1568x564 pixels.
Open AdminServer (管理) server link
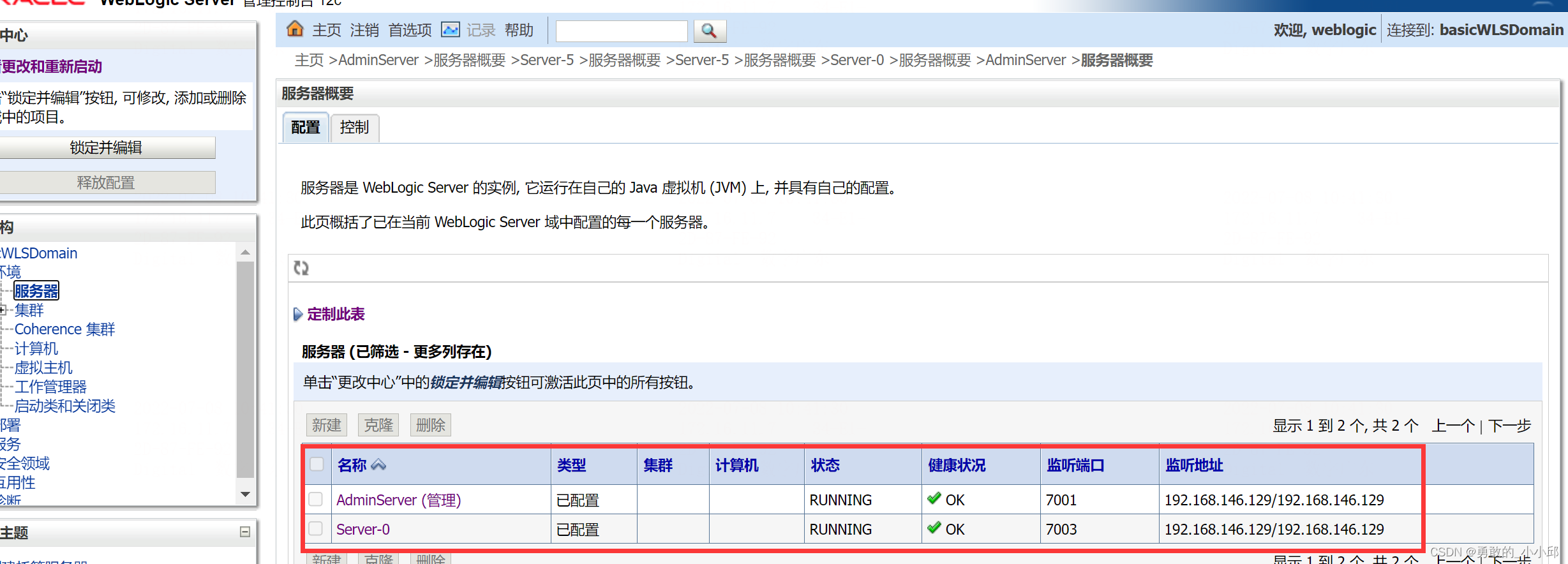click(x=398, y=500)
